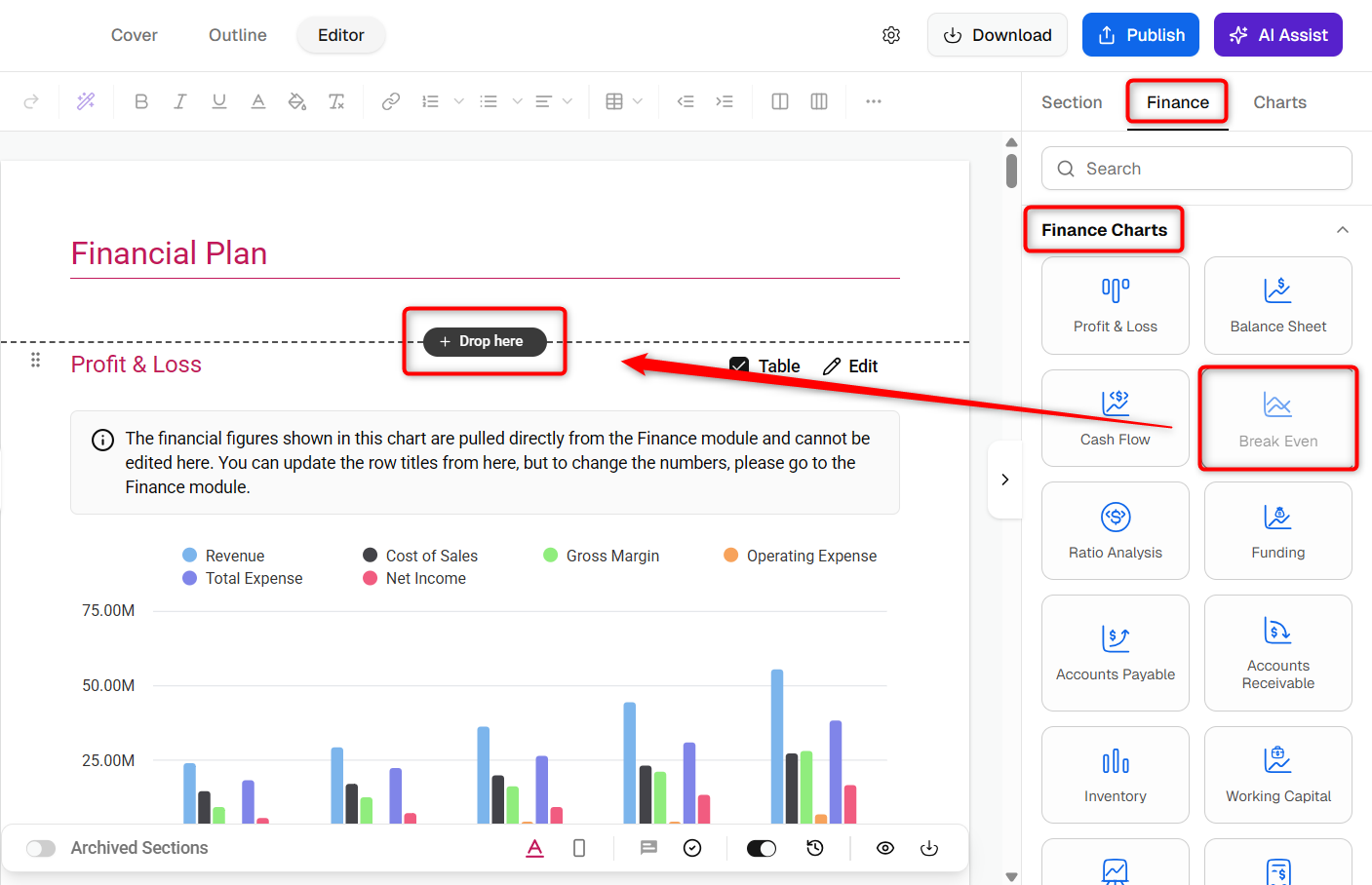The width and height of the screenshot is (1372, 885).
Task: Decrease paragraph indent
Action: [x=686, y=101]
